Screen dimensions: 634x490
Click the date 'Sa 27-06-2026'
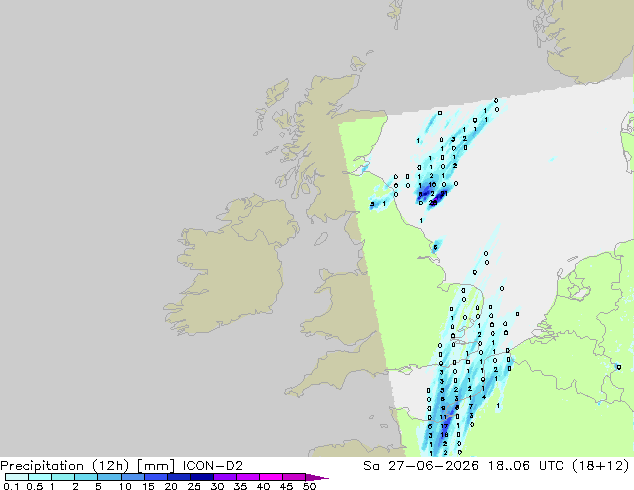421,466
